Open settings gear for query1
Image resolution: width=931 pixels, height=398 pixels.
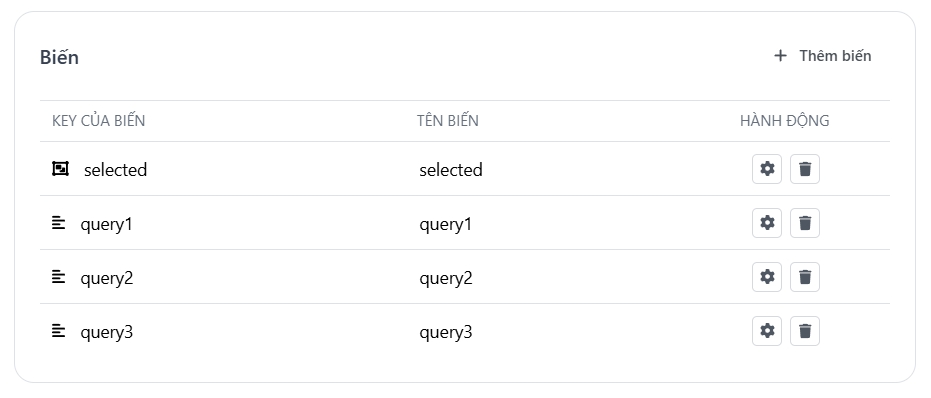coord(767,223)
